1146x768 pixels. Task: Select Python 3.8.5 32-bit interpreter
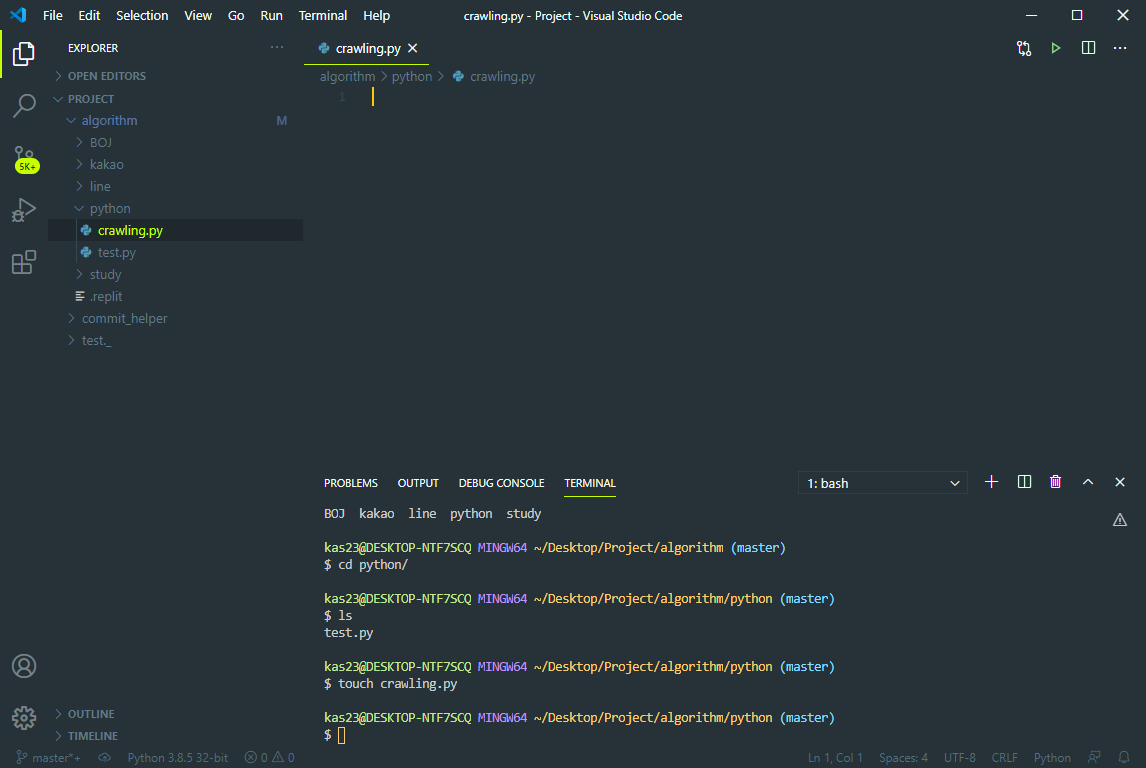[178, 758]
